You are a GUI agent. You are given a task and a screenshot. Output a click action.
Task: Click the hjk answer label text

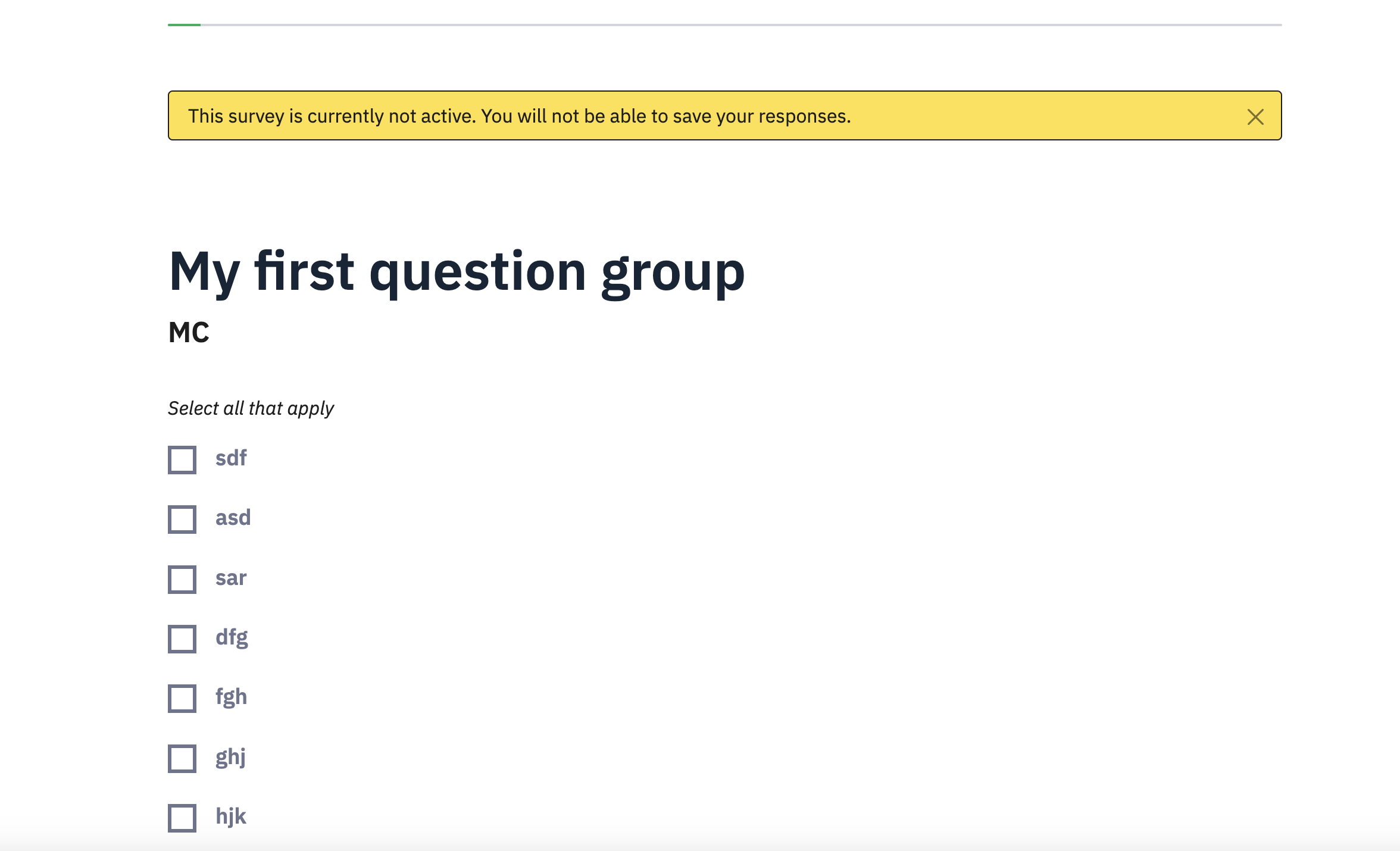pos(230,816)
